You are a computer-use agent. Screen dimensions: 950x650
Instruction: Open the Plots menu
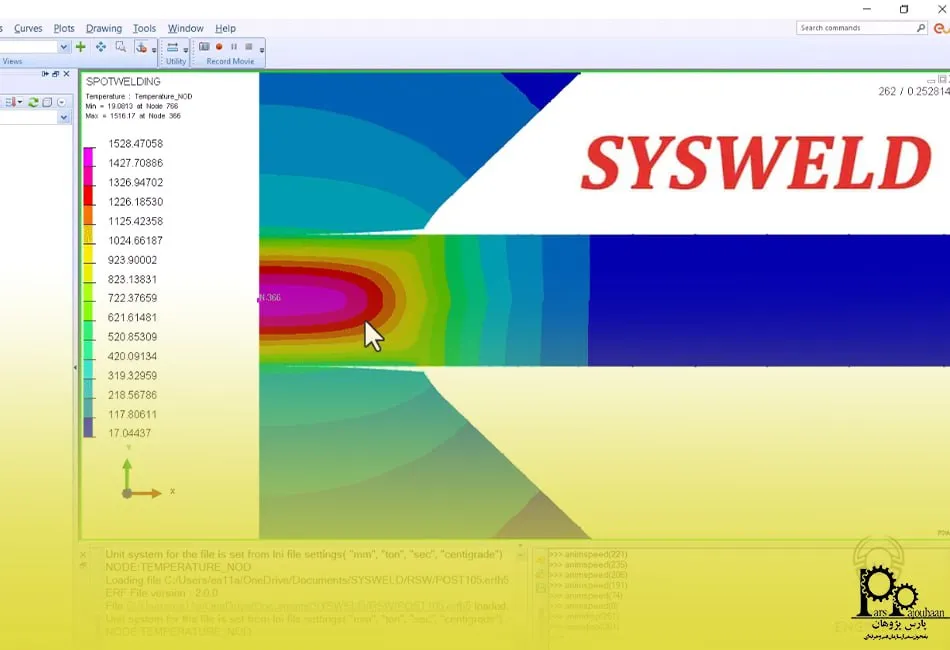pyautogui.click(x=63, y=28)
